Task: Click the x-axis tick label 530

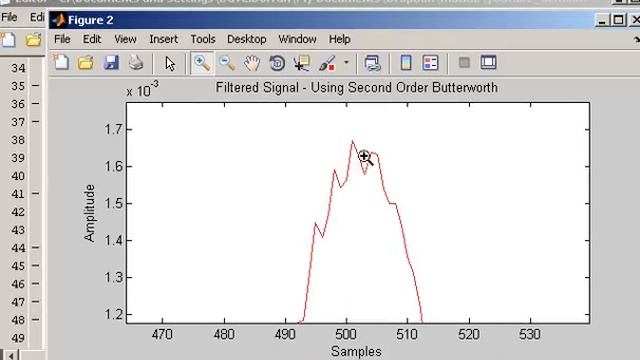Action: (x=530, y=335)
